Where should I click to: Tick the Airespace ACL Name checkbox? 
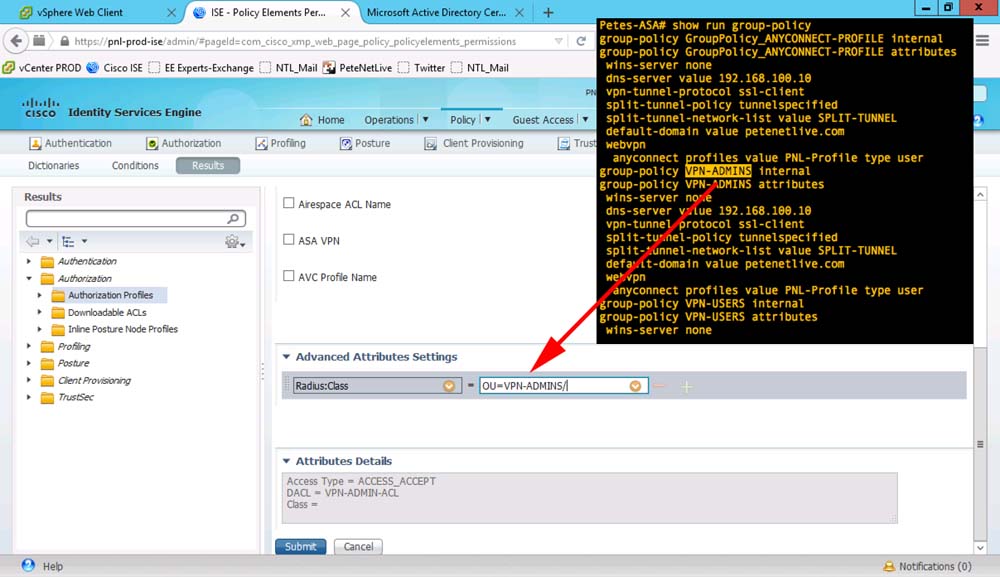(x=289, y=203)
